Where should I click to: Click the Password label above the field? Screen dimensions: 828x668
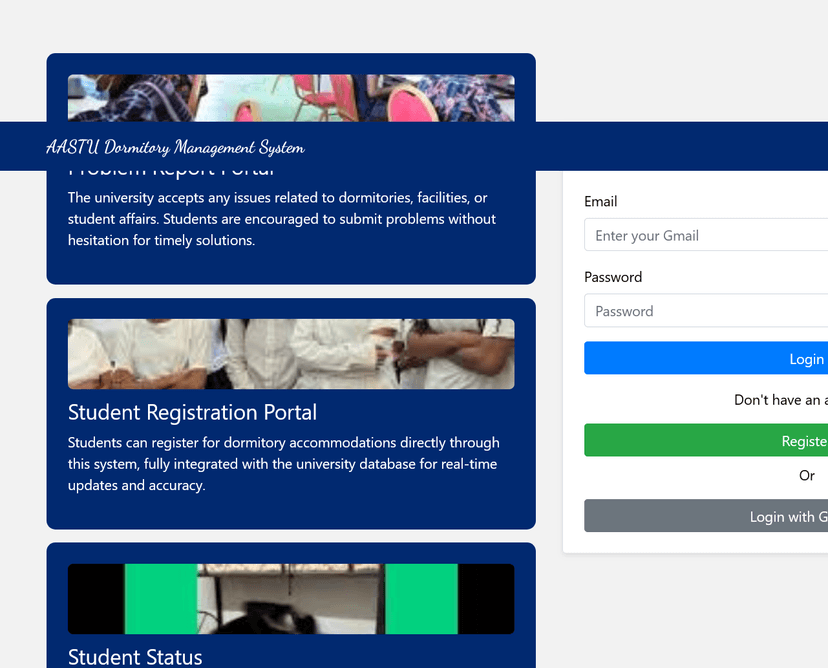613,277
